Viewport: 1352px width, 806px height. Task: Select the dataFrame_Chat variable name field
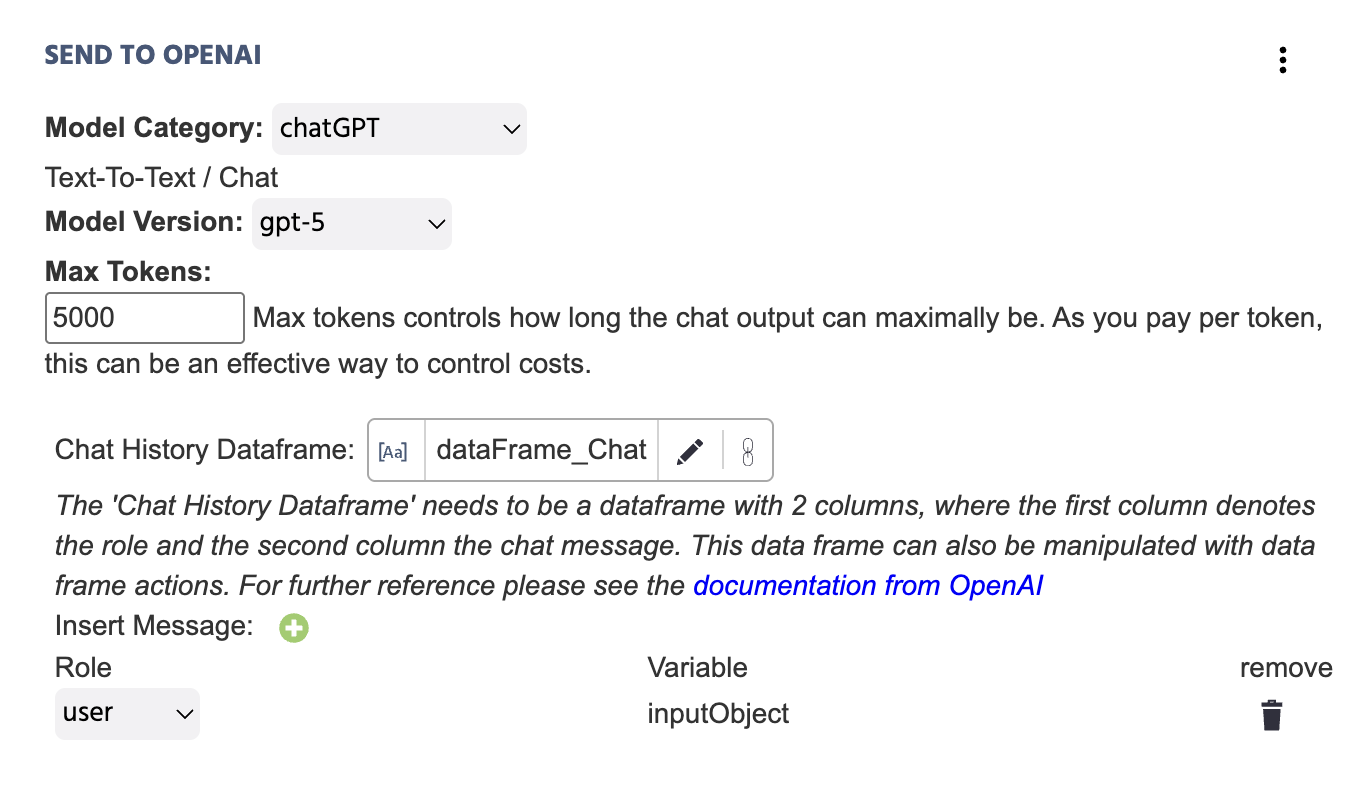pyautogui.click(x=540, y=450)
